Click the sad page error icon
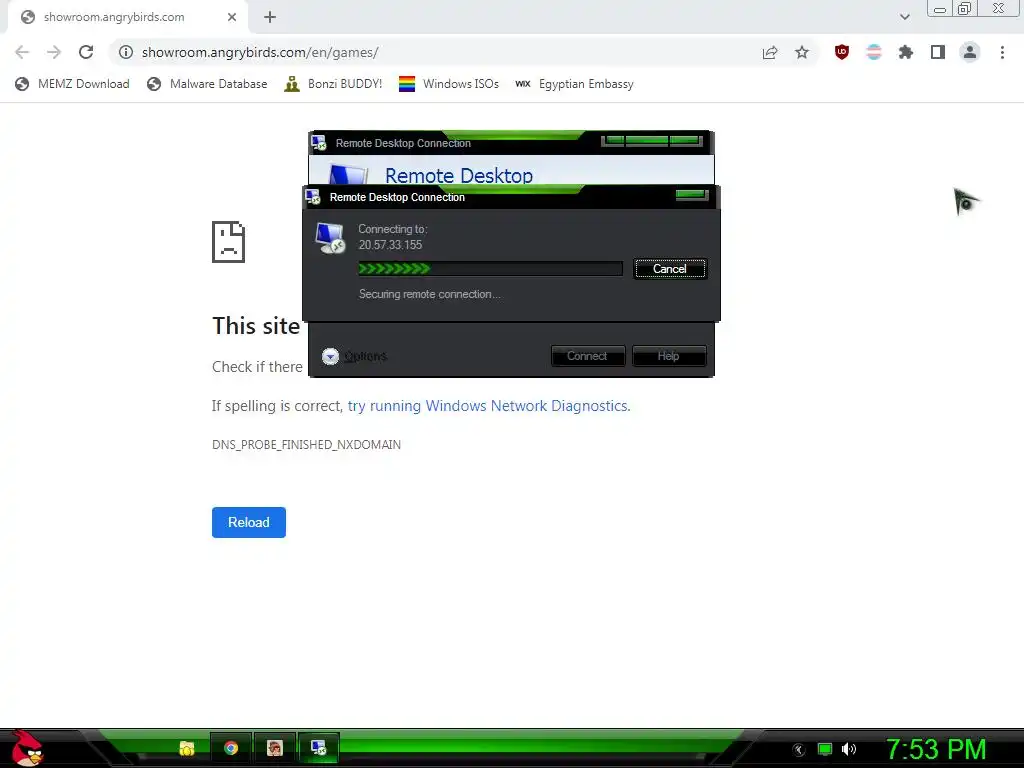The height and width of the screenshot is (768, 1024). (229, 242)
